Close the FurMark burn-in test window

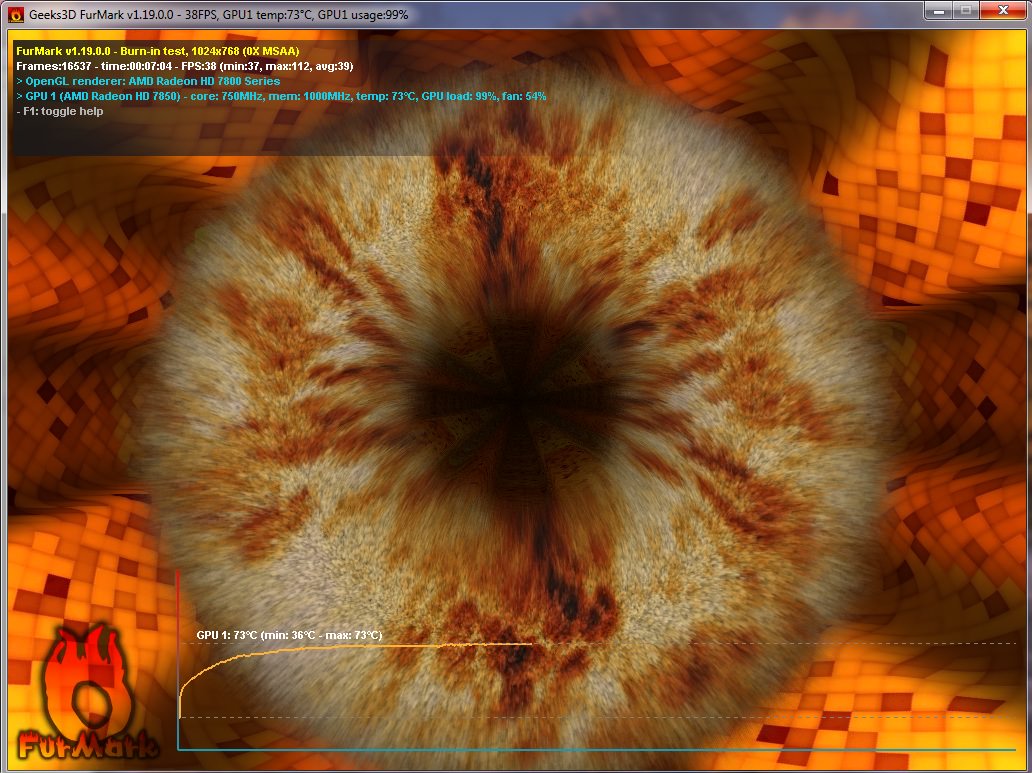[x=1001, y=12]
